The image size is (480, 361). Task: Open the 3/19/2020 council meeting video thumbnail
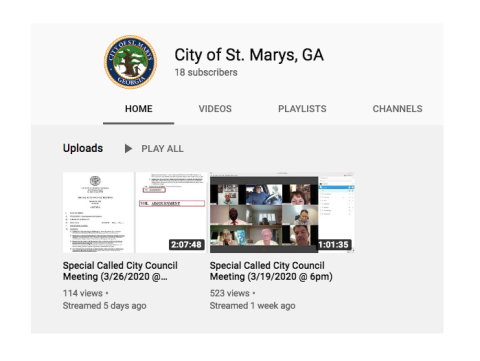coord(282,212)
